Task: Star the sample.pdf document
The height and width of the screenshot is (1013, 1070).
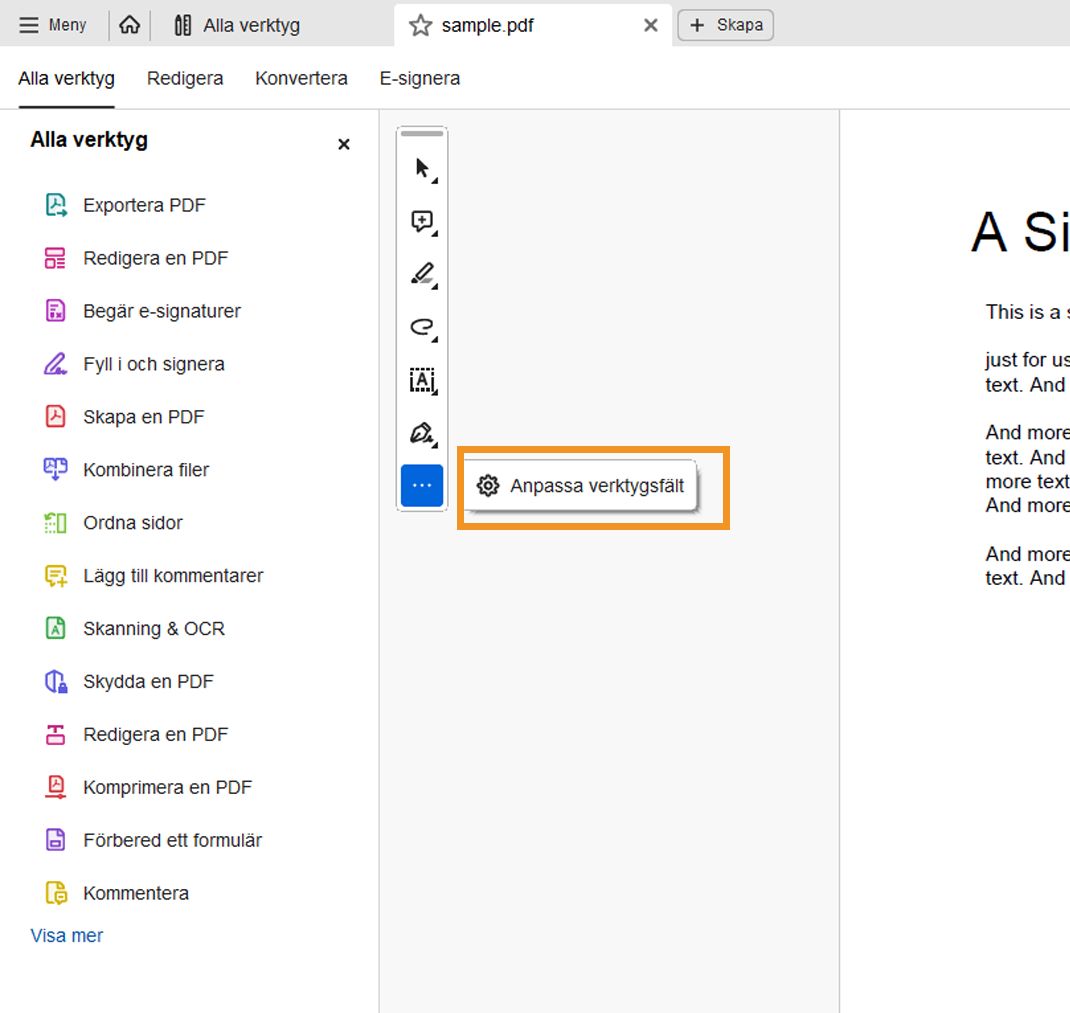Action: 420,26
